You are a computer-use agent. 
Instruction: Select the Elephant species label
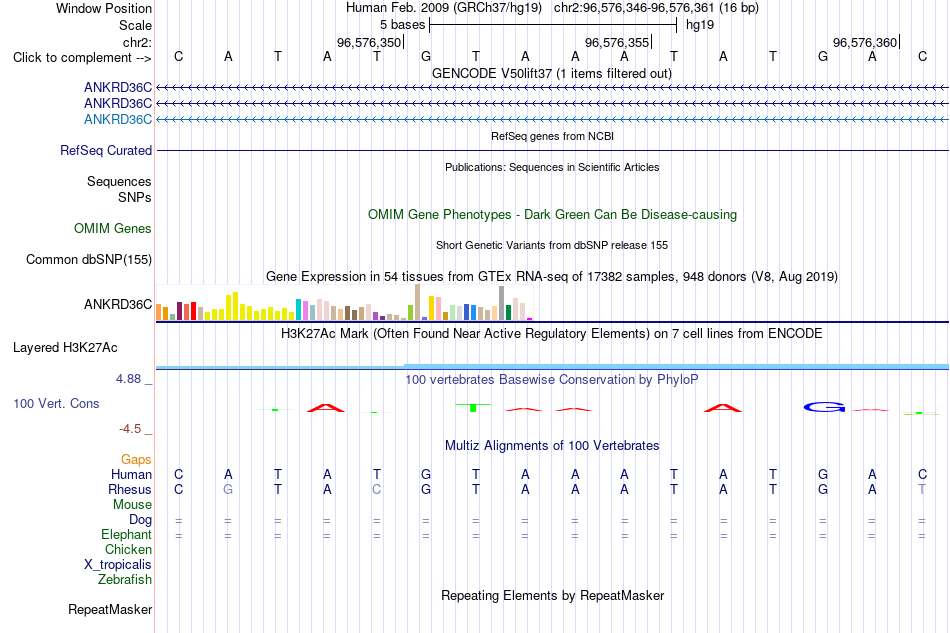click(126, 534)
